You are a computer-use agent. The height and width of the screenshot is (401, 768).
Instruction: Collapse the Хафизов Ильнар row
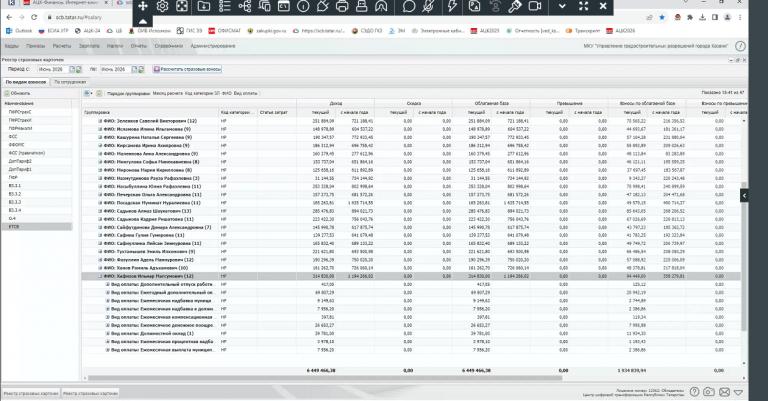point(100,276)
